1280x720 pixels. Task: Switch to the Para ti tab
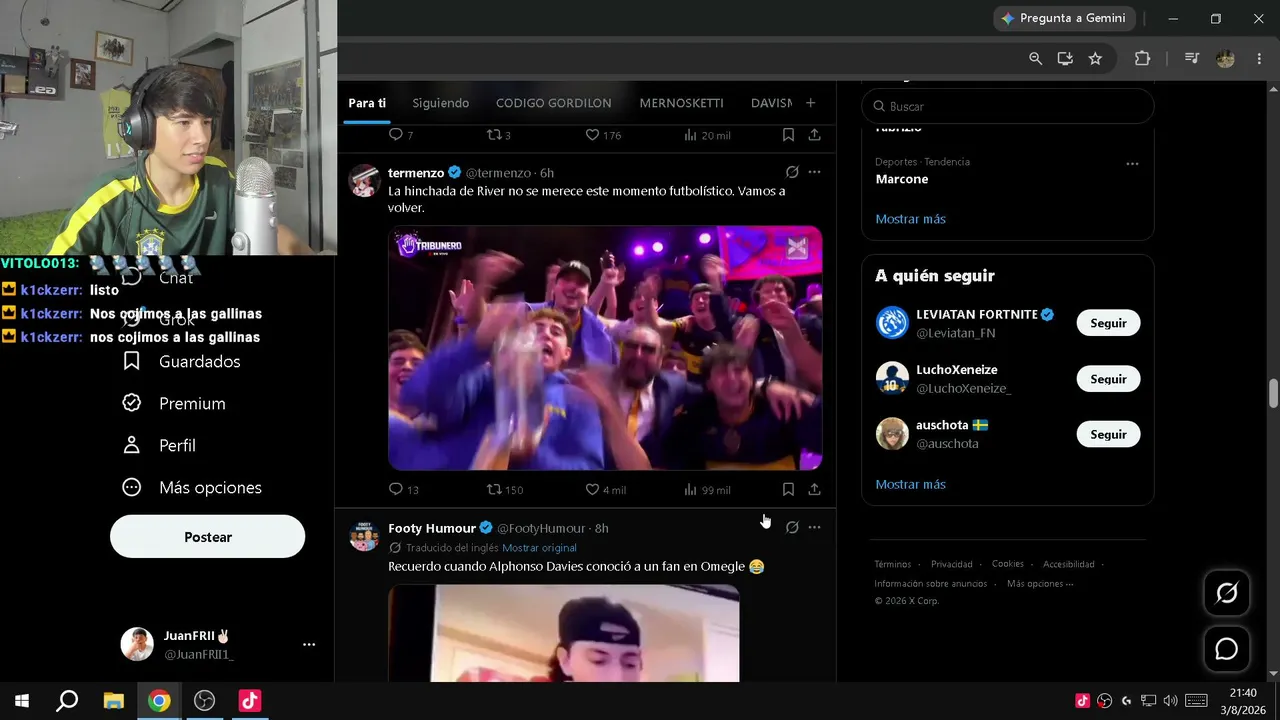pyautogui.click(x=367, y=103)
